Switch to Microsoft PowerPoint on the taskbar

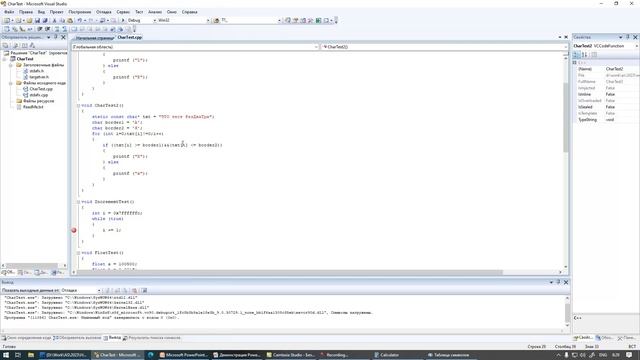click(184, 355)
